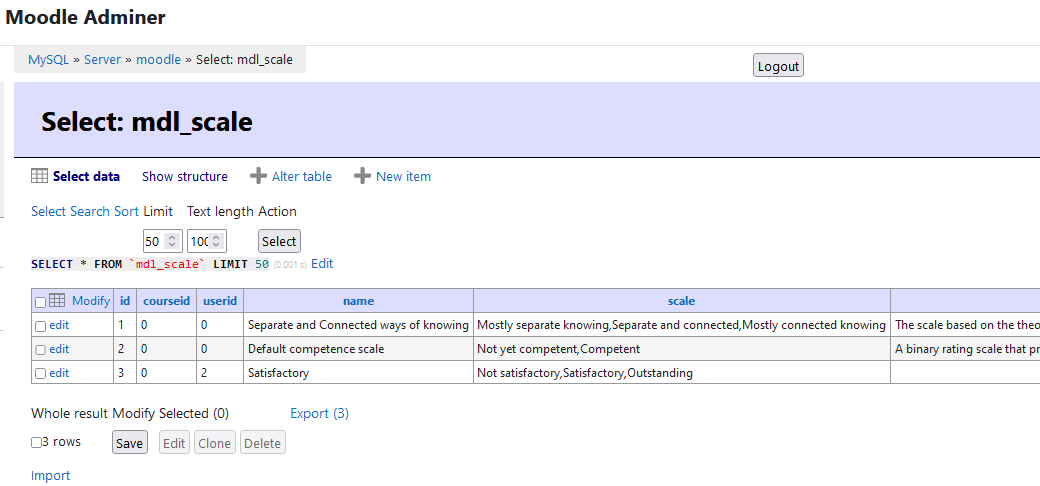This screenshot has height=486, width=1040.
Task: Open Alter table
Action: 302,176
